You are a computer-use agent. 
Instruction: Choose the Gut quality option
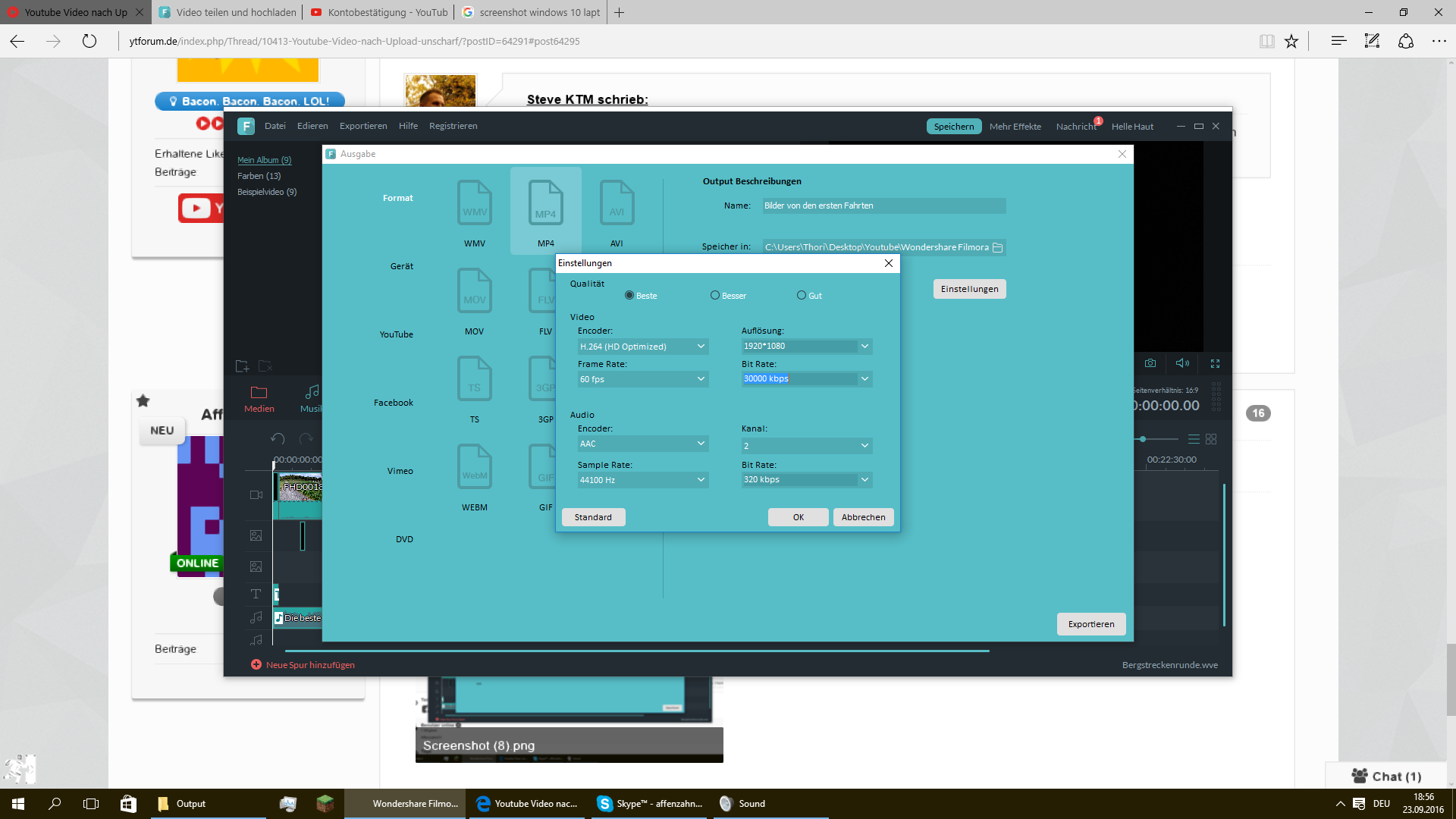coord(802,296)
